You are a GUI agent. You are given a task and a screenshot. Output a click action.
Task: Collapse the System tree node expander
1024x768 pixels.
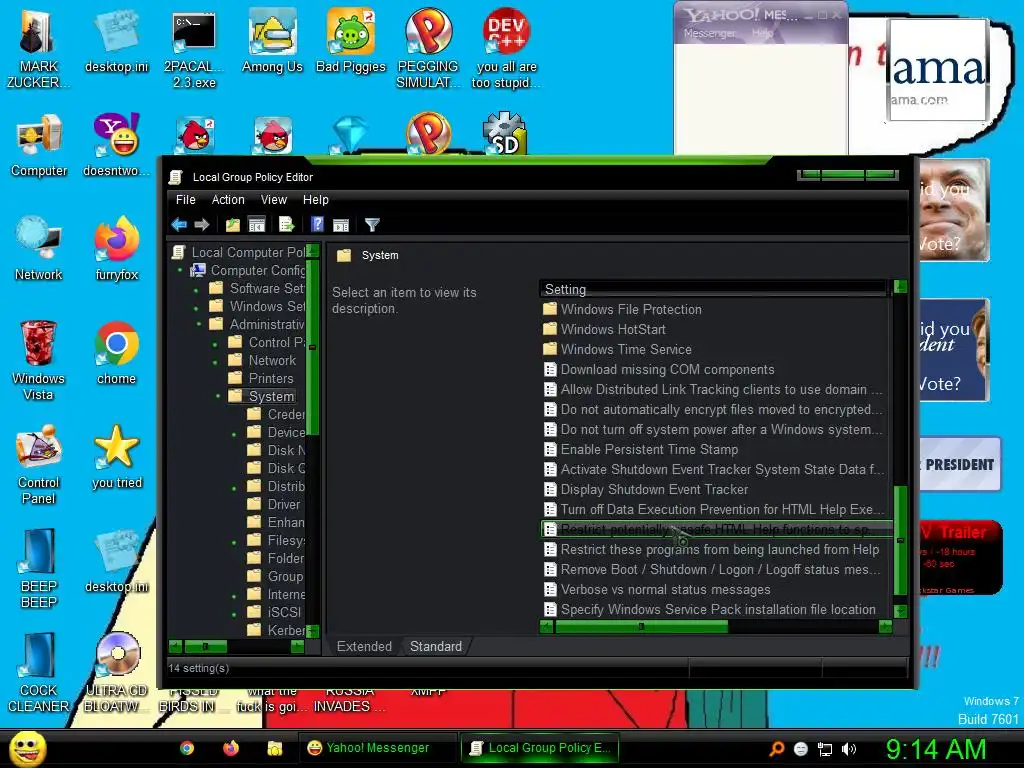pyautogui.click(x=218, y=396)
